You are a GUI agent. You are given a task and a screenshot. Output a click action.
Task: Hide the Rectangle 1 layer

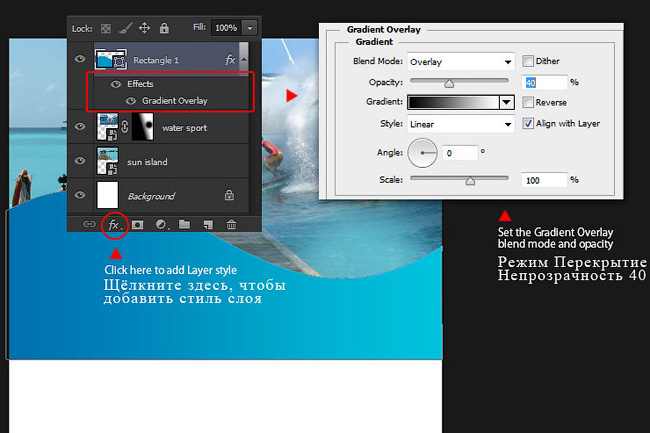(80, 59)
